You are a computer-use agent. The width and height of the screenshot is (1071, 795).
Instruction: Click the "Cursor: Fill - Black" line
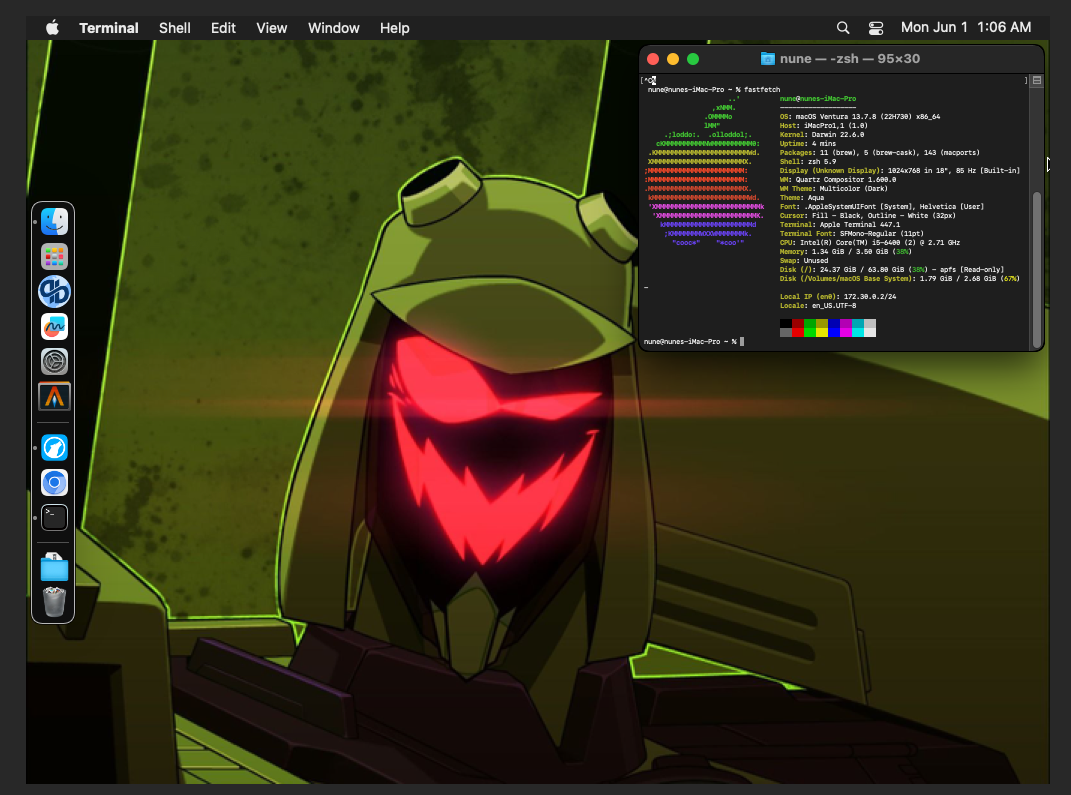click(867, 215)
